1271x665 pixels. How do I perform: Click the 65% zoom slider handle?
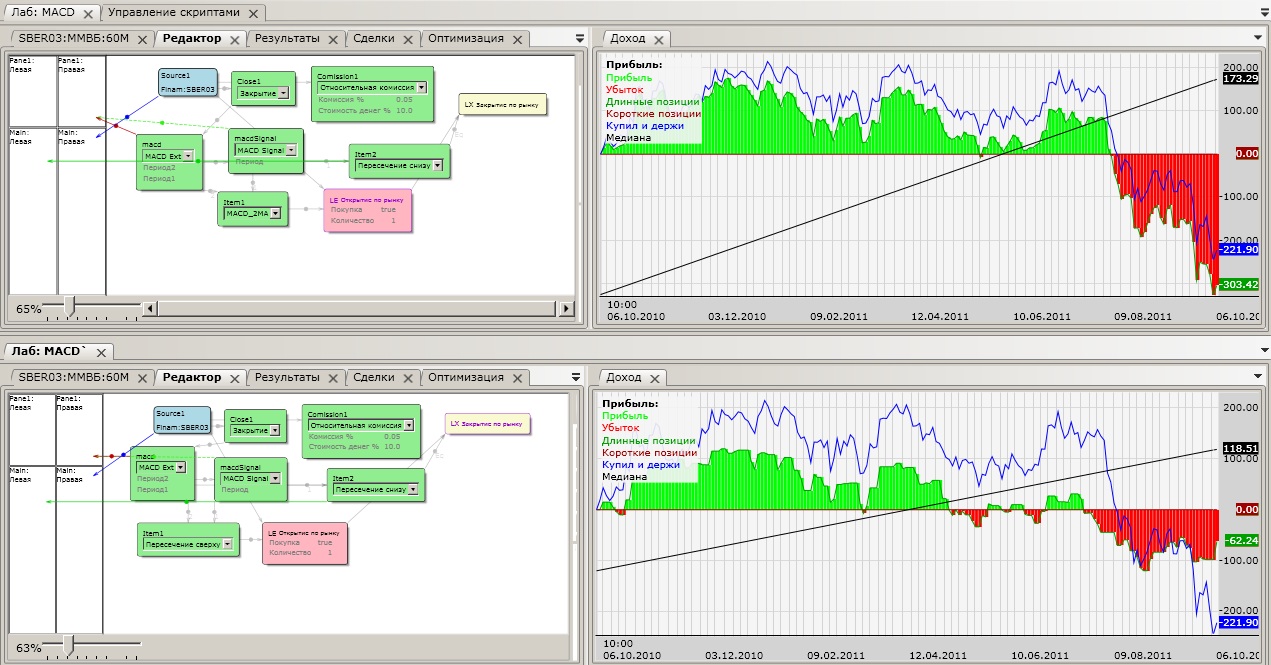pyautogui.click(x=69, y=307)
